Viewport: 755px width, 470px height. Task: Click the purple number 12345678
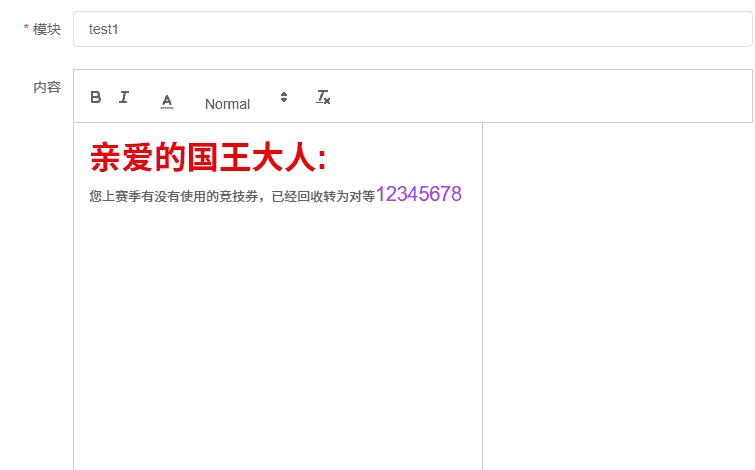click(x=418, y=194)
